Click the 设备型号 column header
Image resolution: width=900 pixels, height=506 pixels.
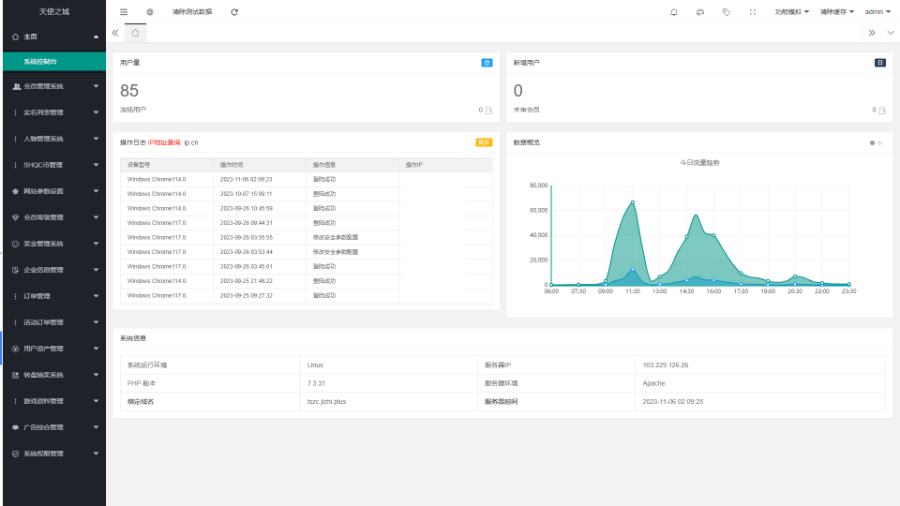coord(138,165)
